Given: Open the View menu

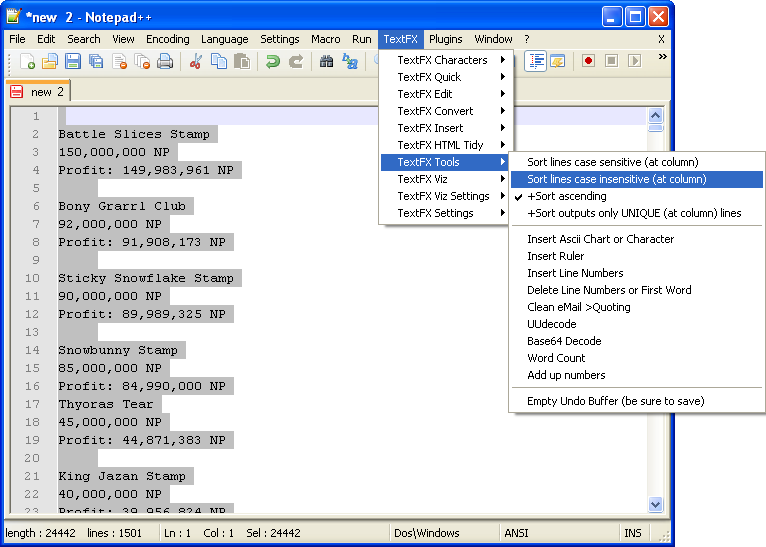Looking at the screenshot, I should [x=123, y=39].
